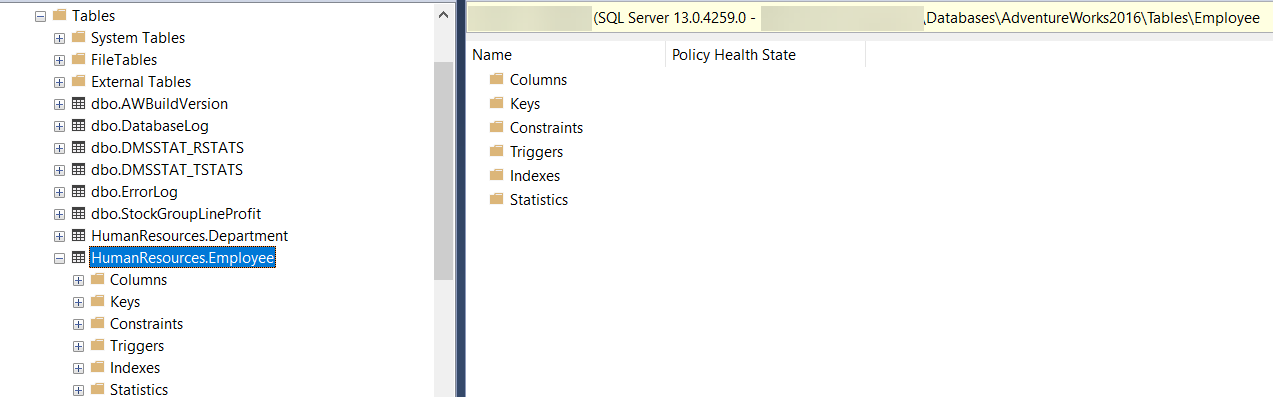
Task: Click Statistics folder icon in details pane
Action: coord(496,200)
